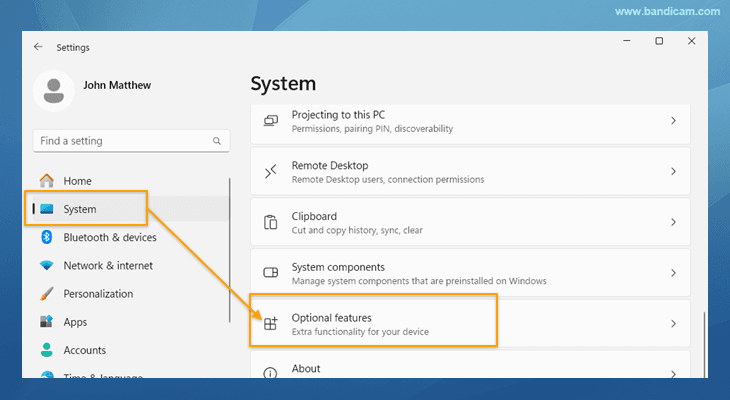Image resolution: width=730 pixels, height=400 pixels.
Task: Open Home in the sidebar
Action: click(130, 181)
